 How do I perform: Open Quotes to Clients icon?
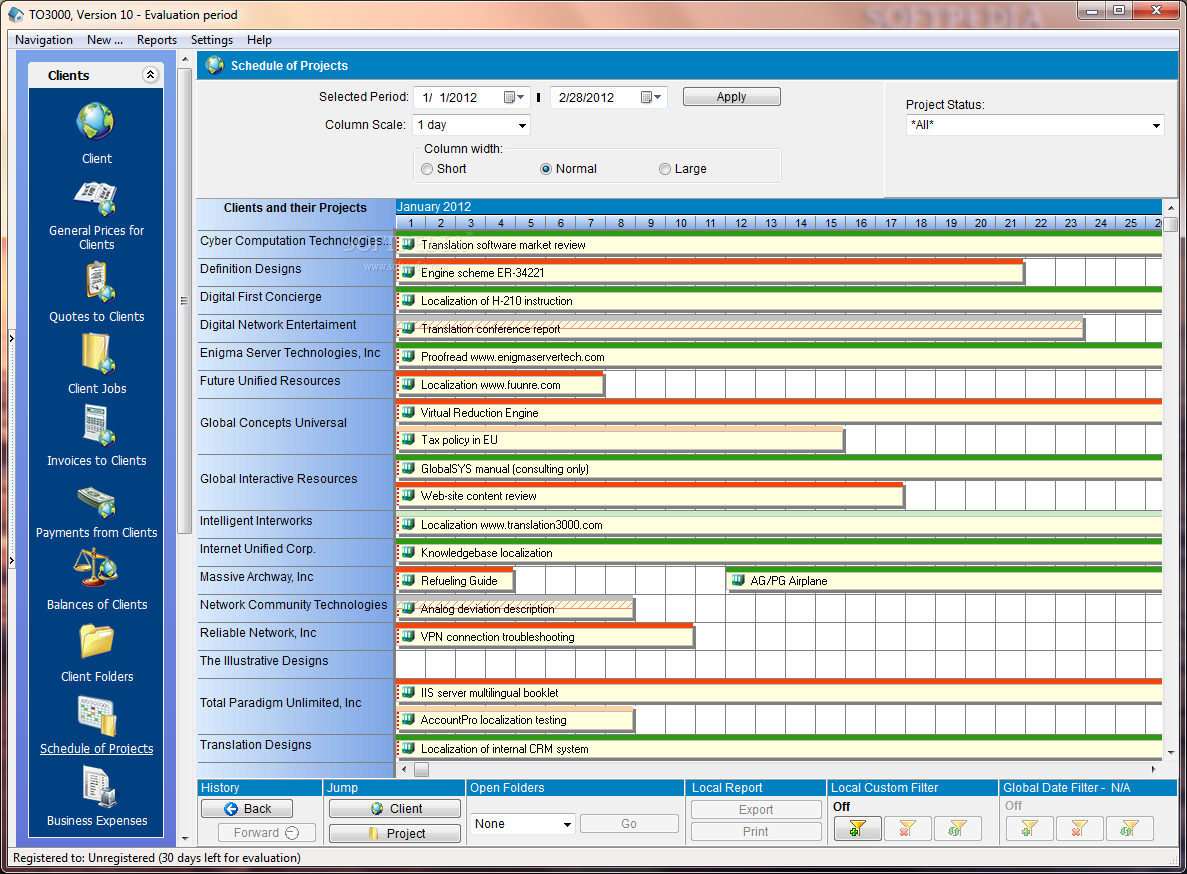(x=98, y=282)
